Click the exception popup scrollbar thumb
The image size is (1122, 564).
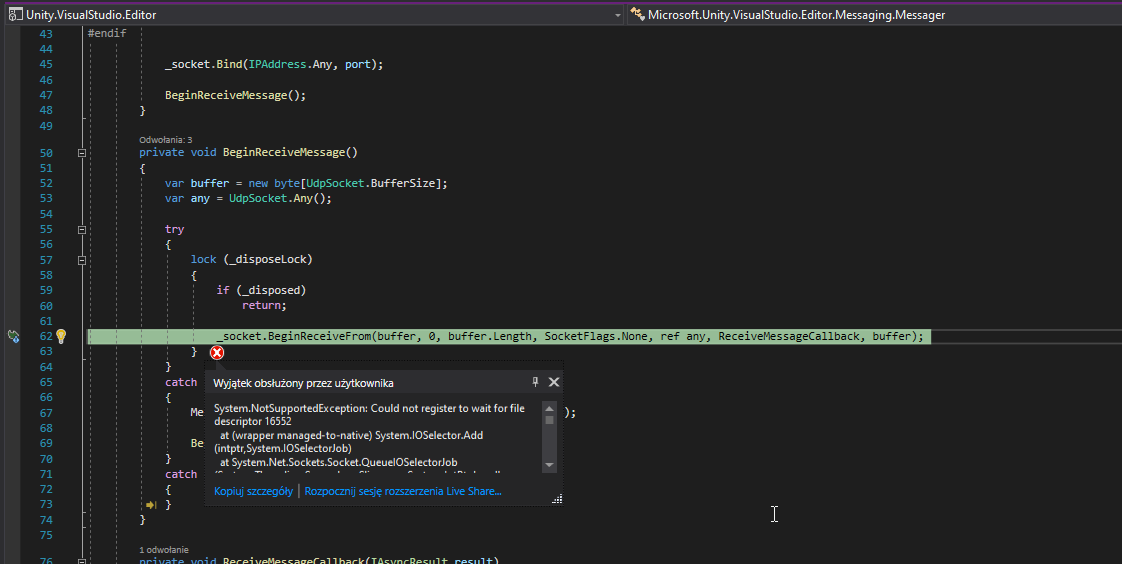(x=550, y=420)
